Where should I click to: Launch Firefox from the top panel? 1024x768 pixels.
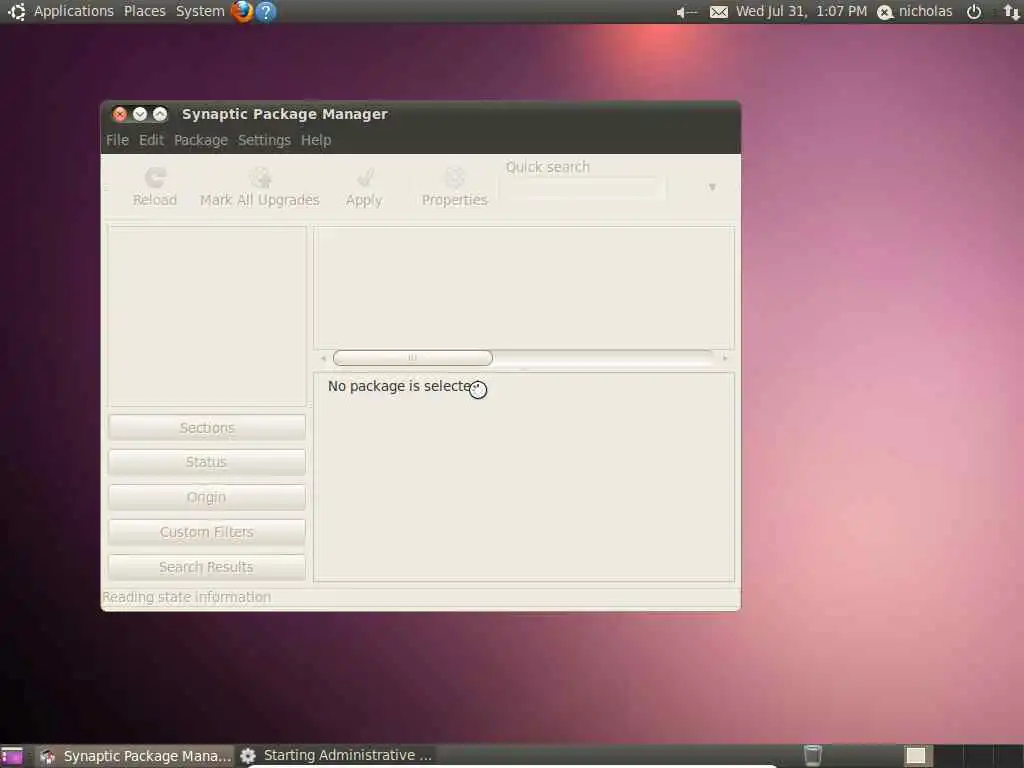[x=242, y=11]
